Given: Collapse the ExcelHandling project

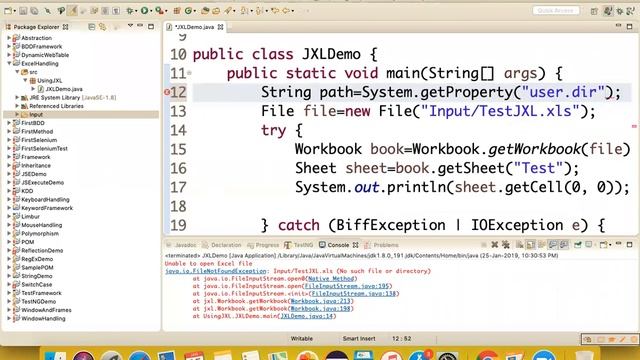Looking at the screenshot, I should tap(9, 63).
